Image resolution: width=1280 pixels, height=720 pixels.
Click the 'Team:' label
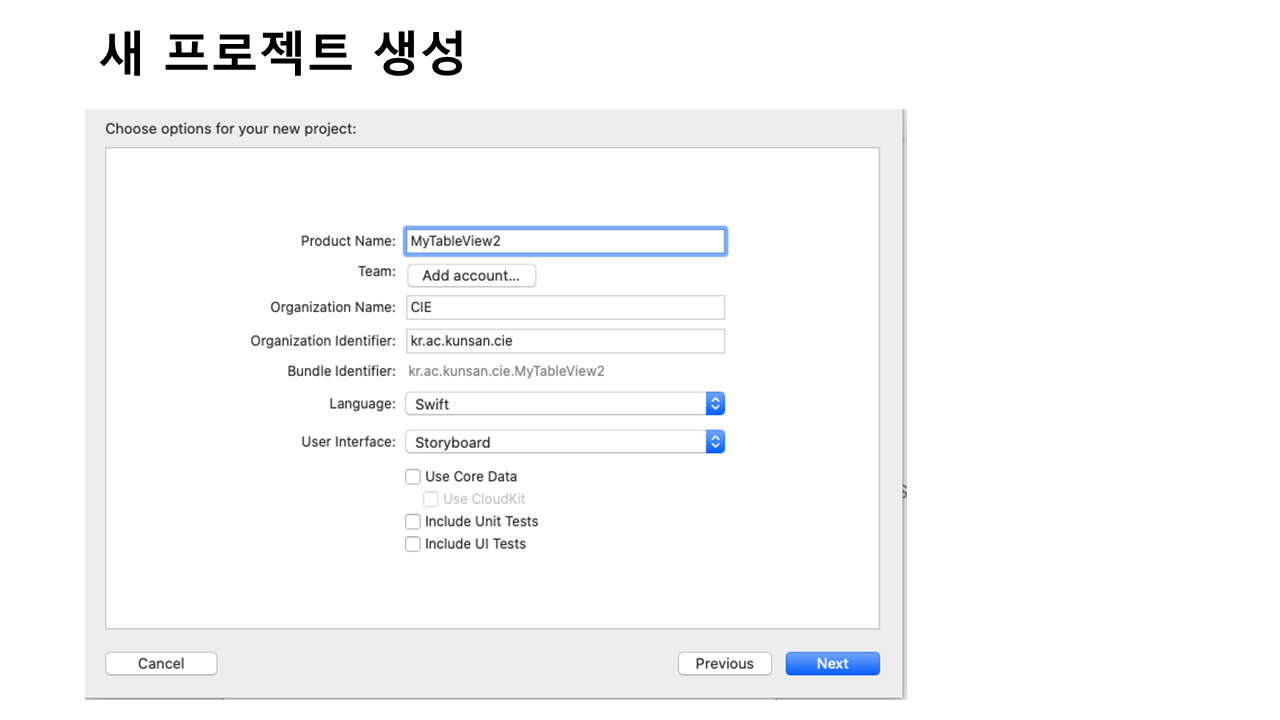[x=377, y=271]
